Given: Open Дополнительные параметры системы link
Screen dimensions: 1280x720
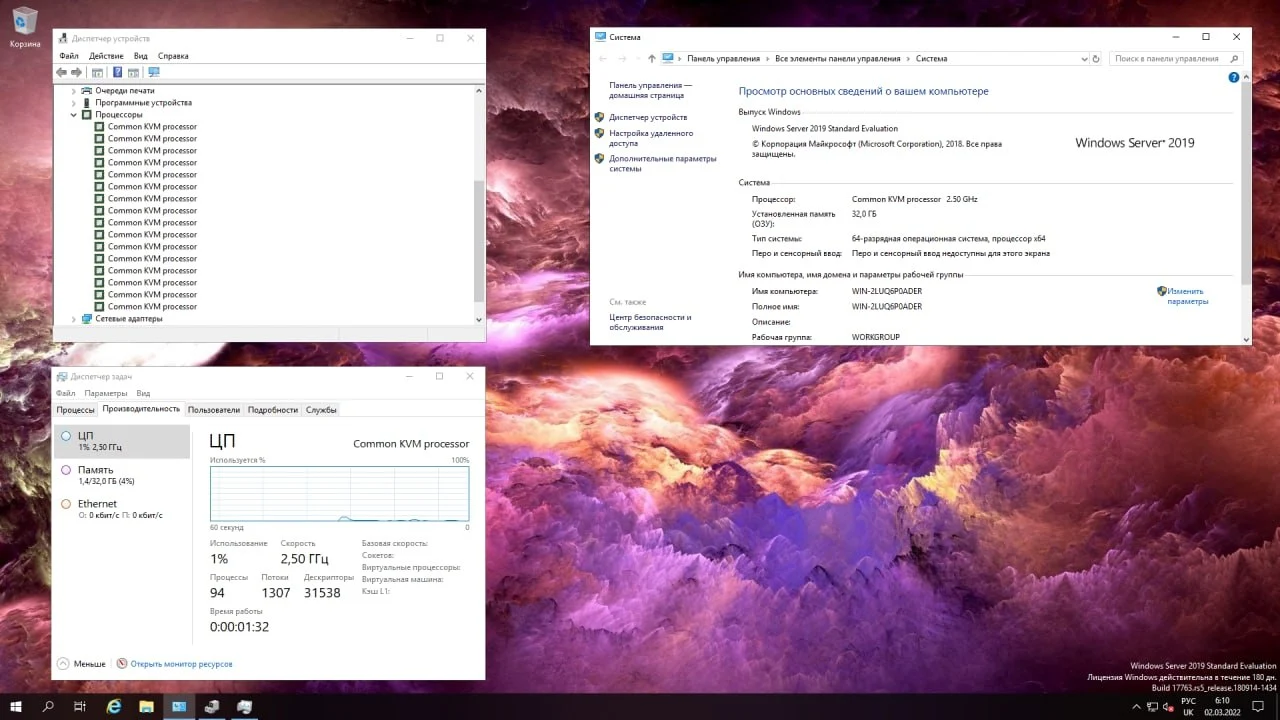Looking at the screenshot, I should pyautogui.click(x=663, y=163).
